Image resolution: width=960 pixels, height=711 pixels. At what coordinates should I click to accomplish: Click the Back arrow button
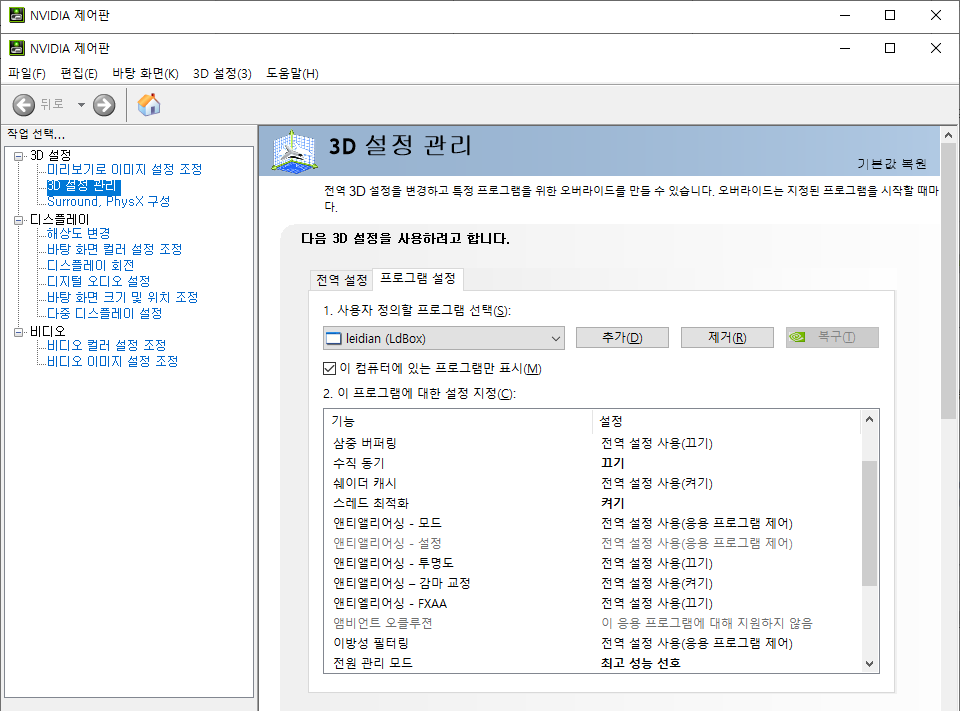tap(24, 105)
